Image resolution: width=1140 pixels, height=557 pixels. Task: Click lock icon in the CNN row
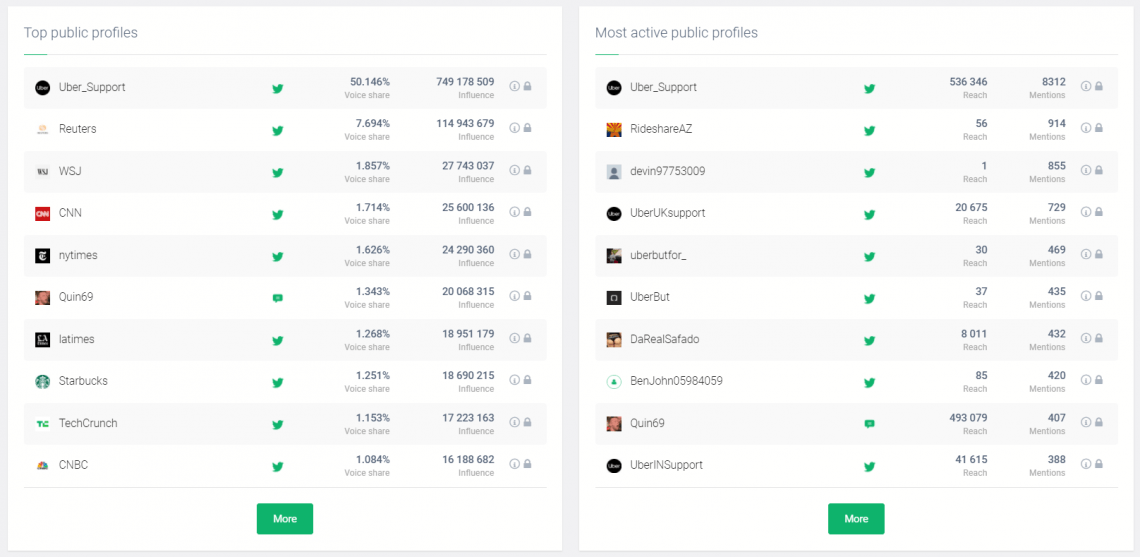coord(527,212)
